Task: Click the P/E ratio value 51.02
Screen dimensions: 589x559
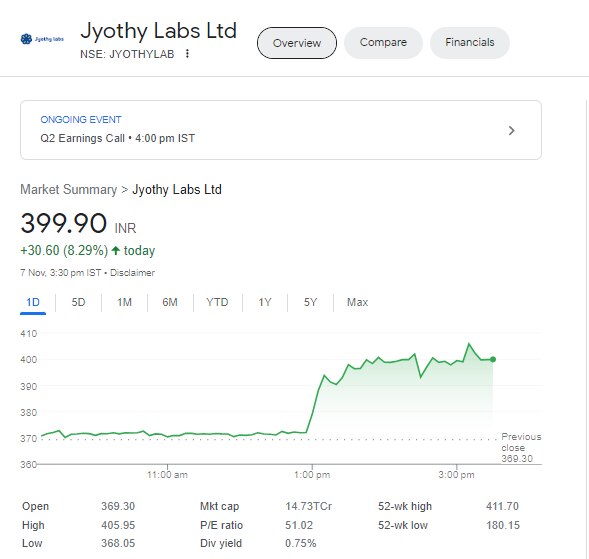Action: (299, 525)
